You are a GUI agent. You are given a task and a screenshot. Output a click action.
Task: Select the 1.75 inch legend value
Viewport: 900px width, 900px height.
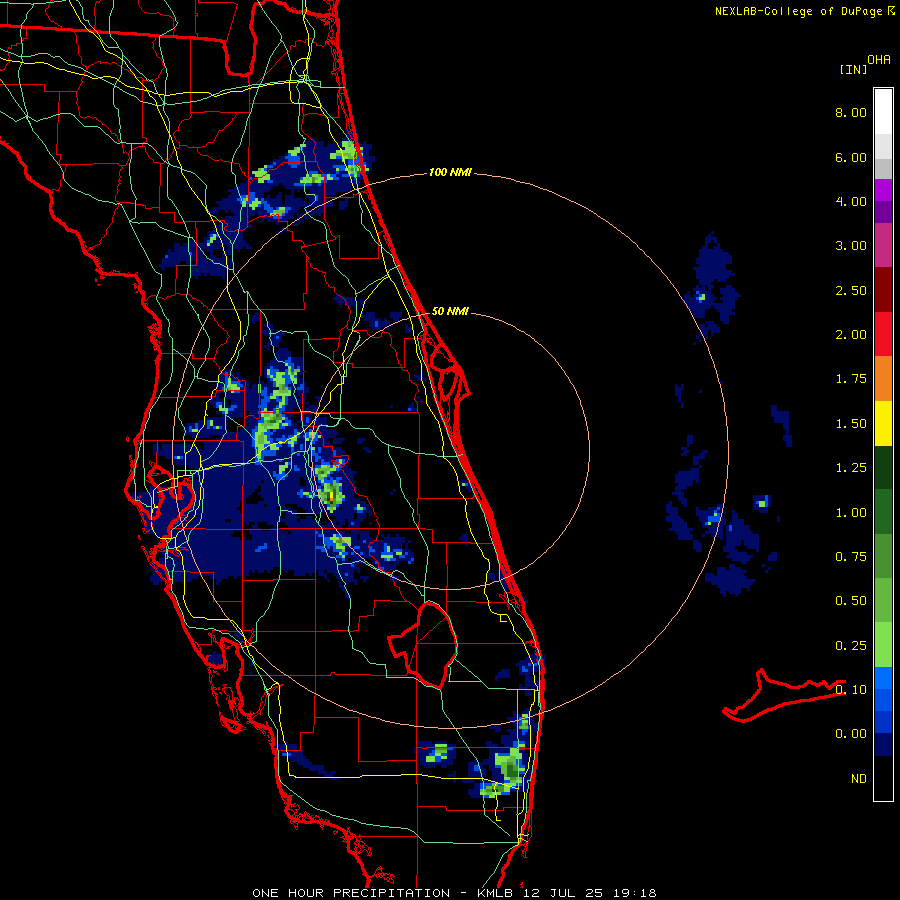pyautogui.click(x=851, y=379)
